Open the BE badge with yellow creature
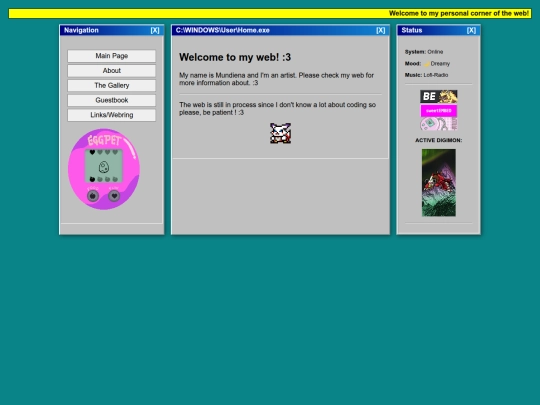Image resolution: width=540 pixels, height=405 pixels. tap(438, 96)
